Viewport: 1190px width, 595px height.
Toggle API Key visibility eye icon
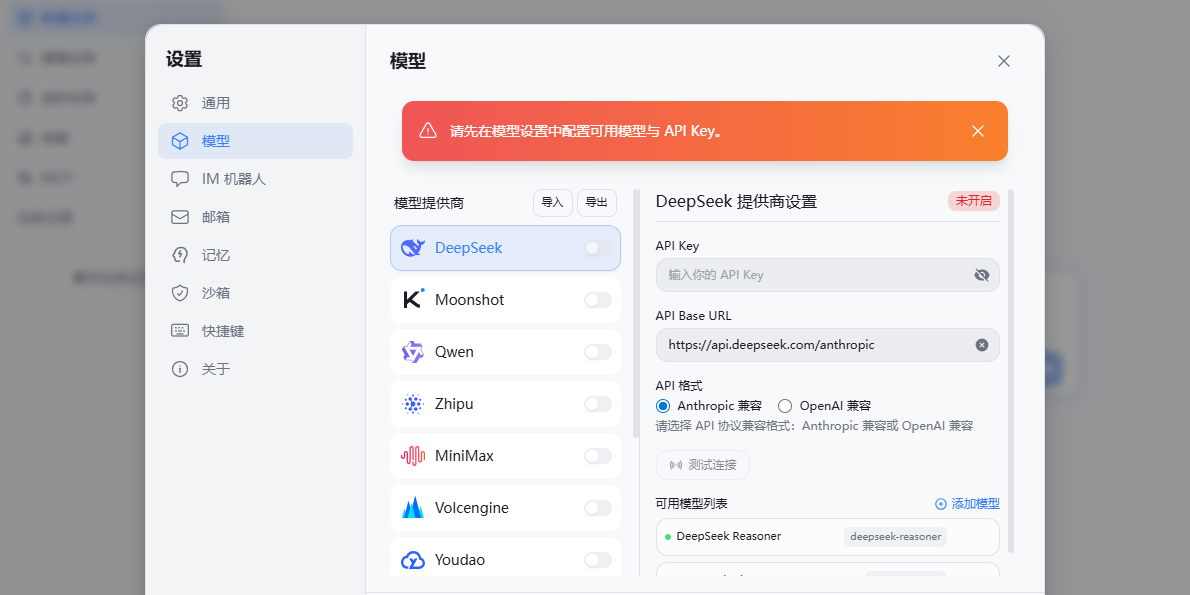[982, 275]
